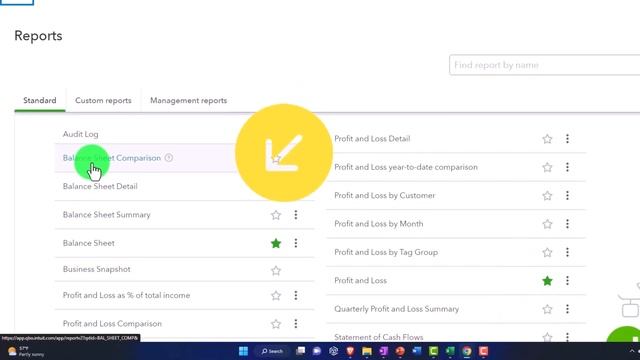Screen dimensions: 640x360
Task: Favorite the Business Snapshot report
Action: (276, 270)
